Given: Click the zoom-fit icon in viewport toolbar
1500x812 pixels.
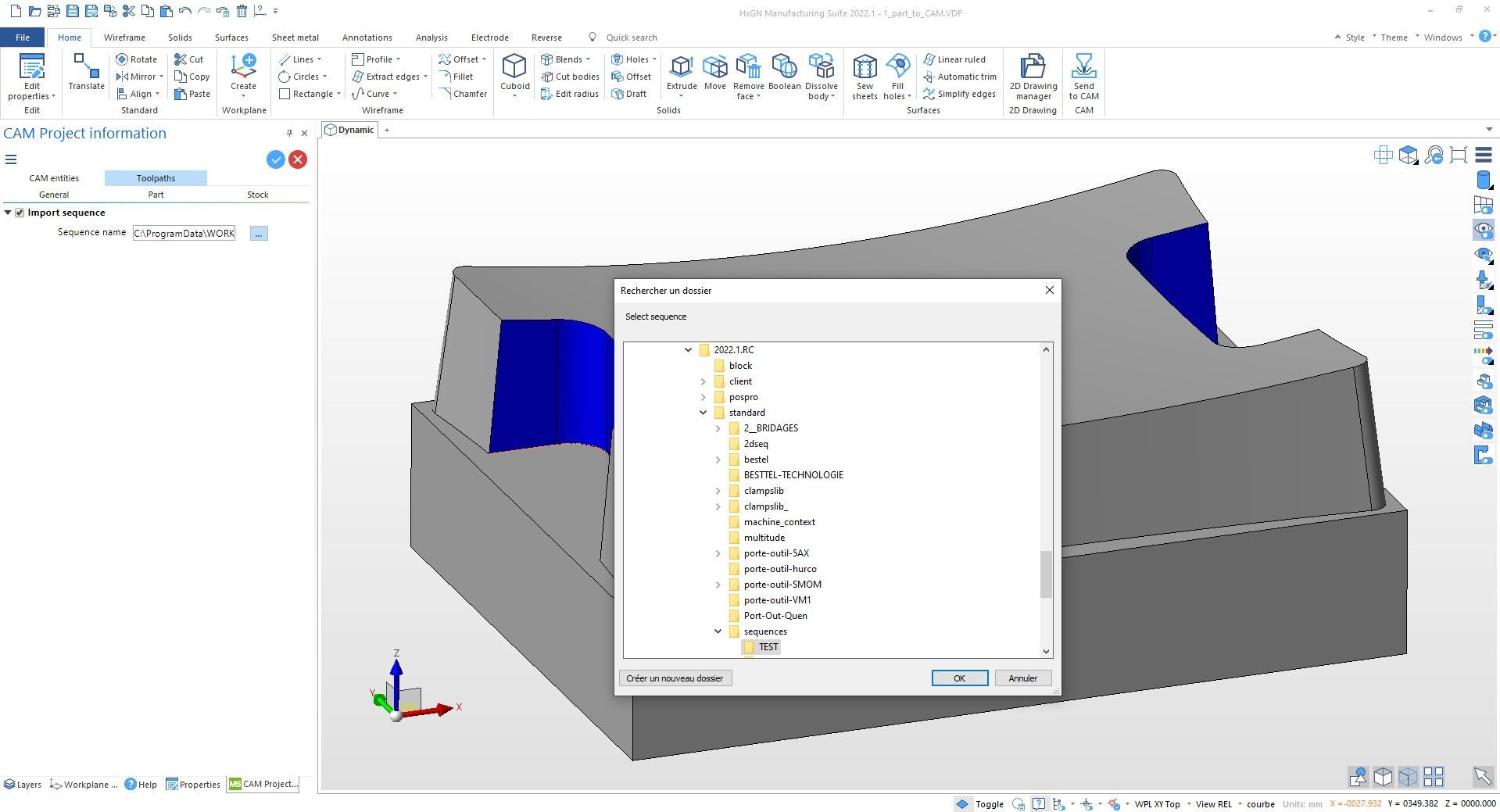Looking at the screenshot, I should (x=1458, y=156).
